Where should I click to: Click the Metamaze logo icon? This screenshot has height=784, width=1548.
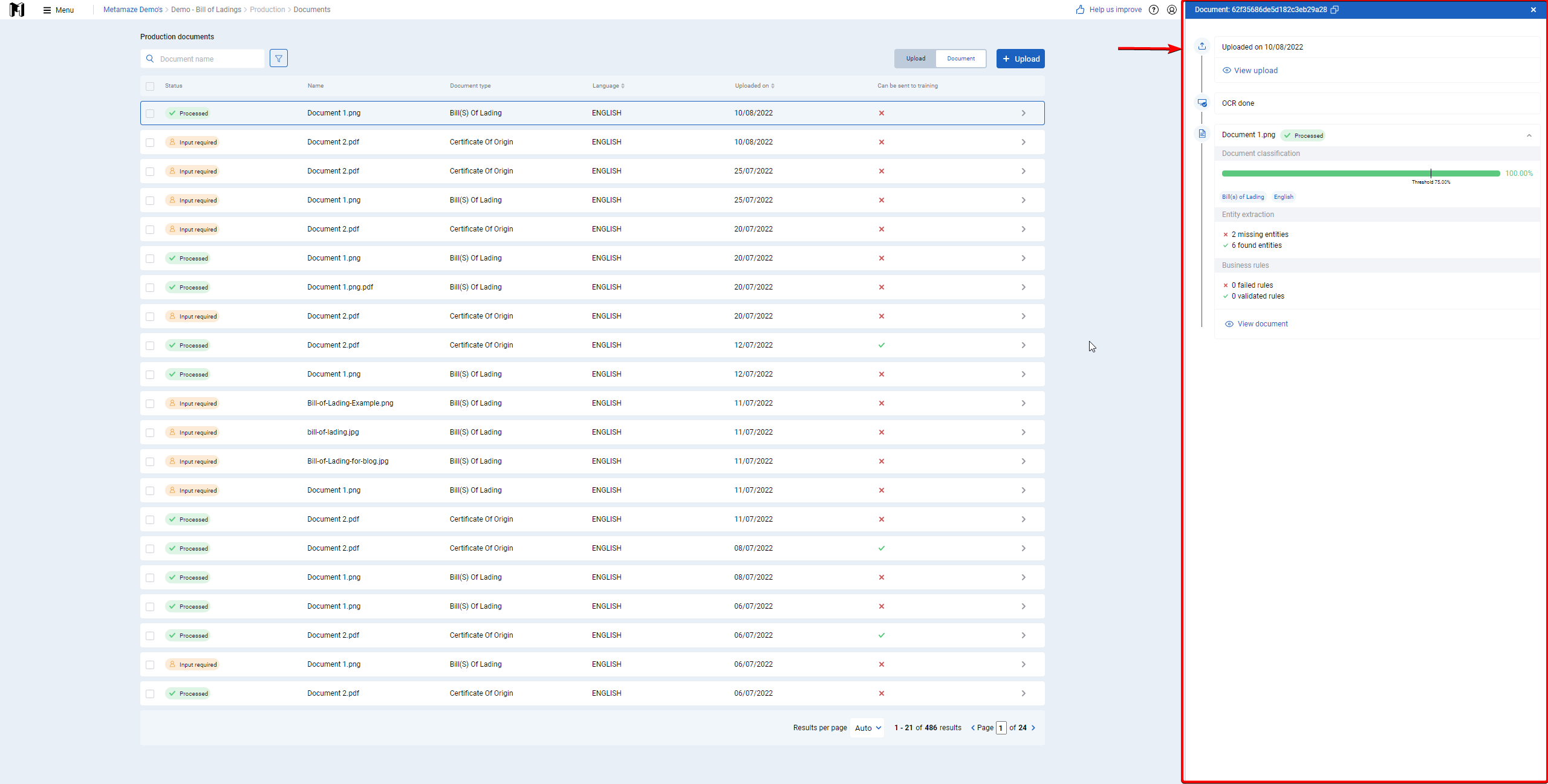[18, 10]
